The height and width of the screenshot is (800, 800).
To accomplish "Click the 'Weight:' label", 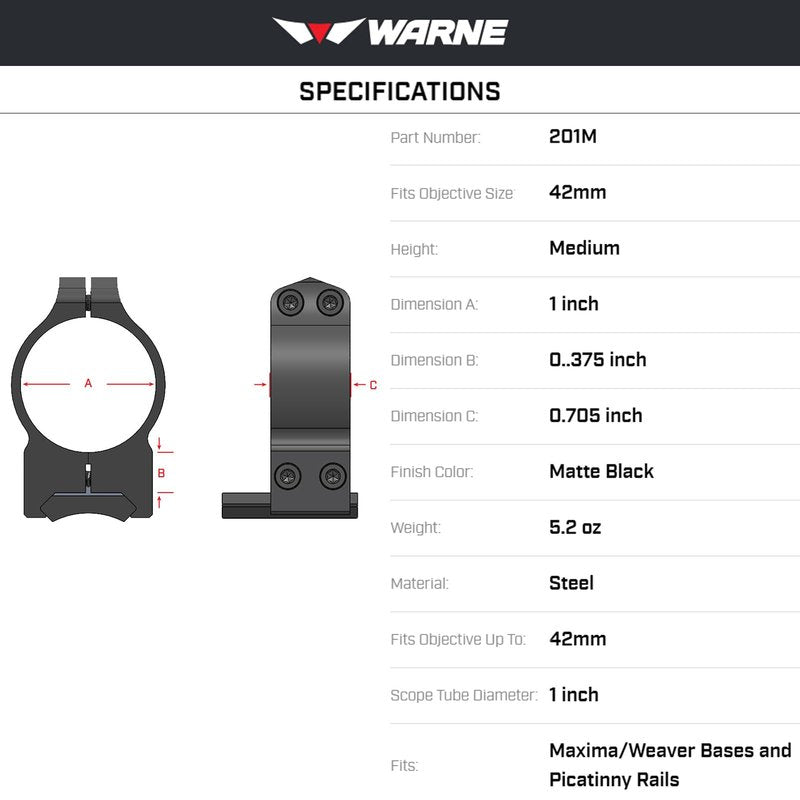I will point(415,528).
